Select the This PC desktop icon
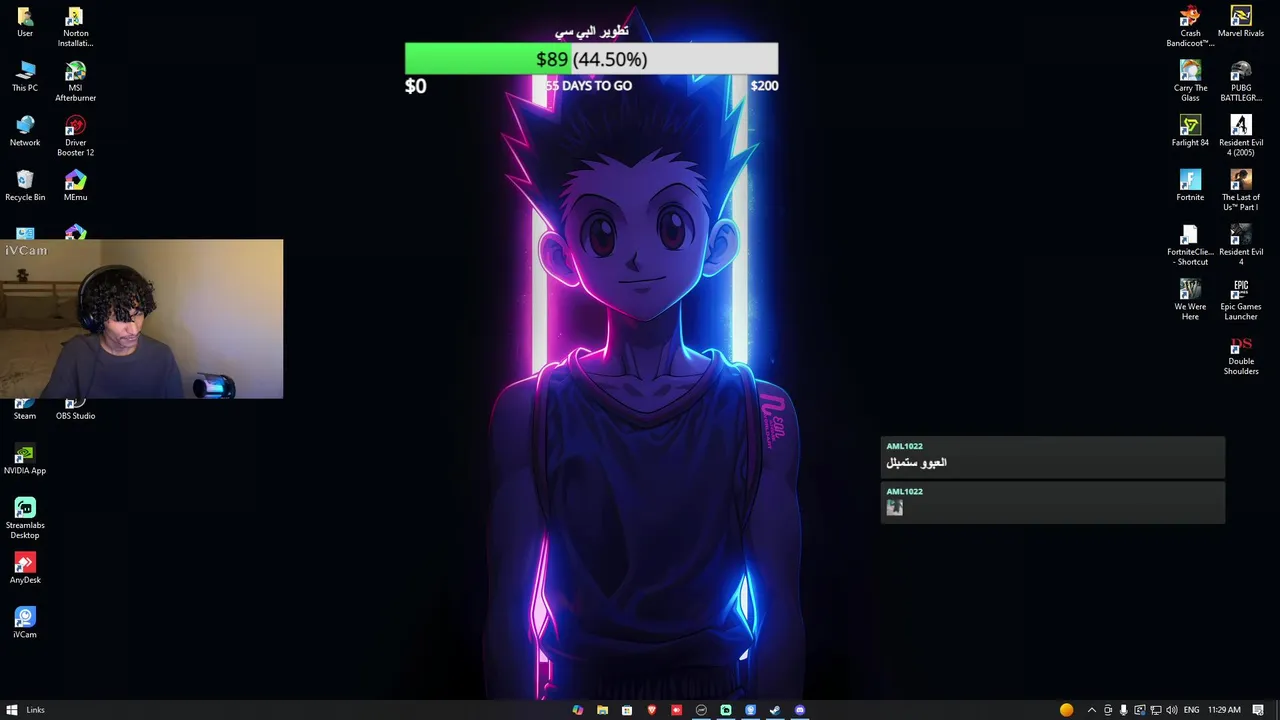Viewport: 1280px width, 720px height. (x=25, y=77)
